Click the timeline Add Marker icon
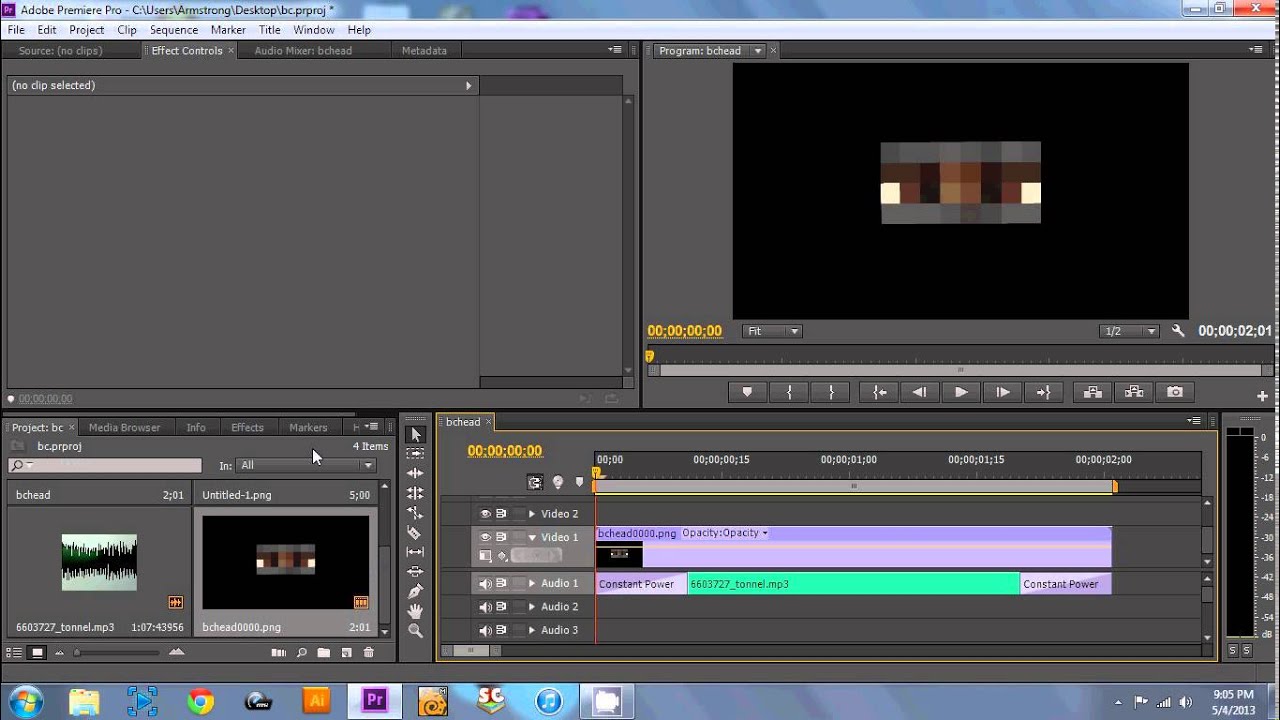The width and height of the screenshot is (1280, 720). coord(579,482)
